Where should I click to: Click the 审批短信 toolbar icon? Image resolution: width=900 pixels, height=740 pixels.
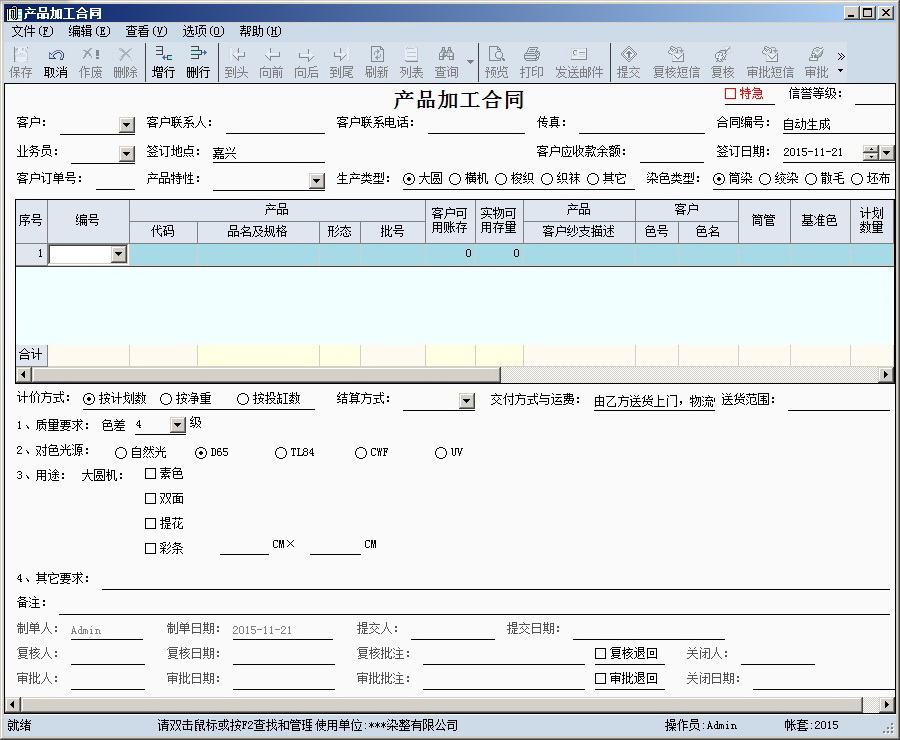[x=770, y=62]
